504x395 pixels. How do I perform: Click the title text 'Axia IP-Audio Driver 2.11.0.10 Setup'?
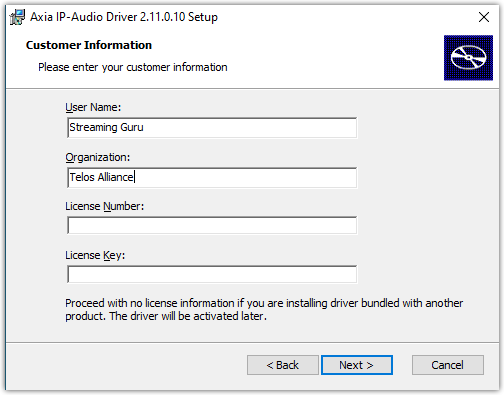click(x=124, y=17)
